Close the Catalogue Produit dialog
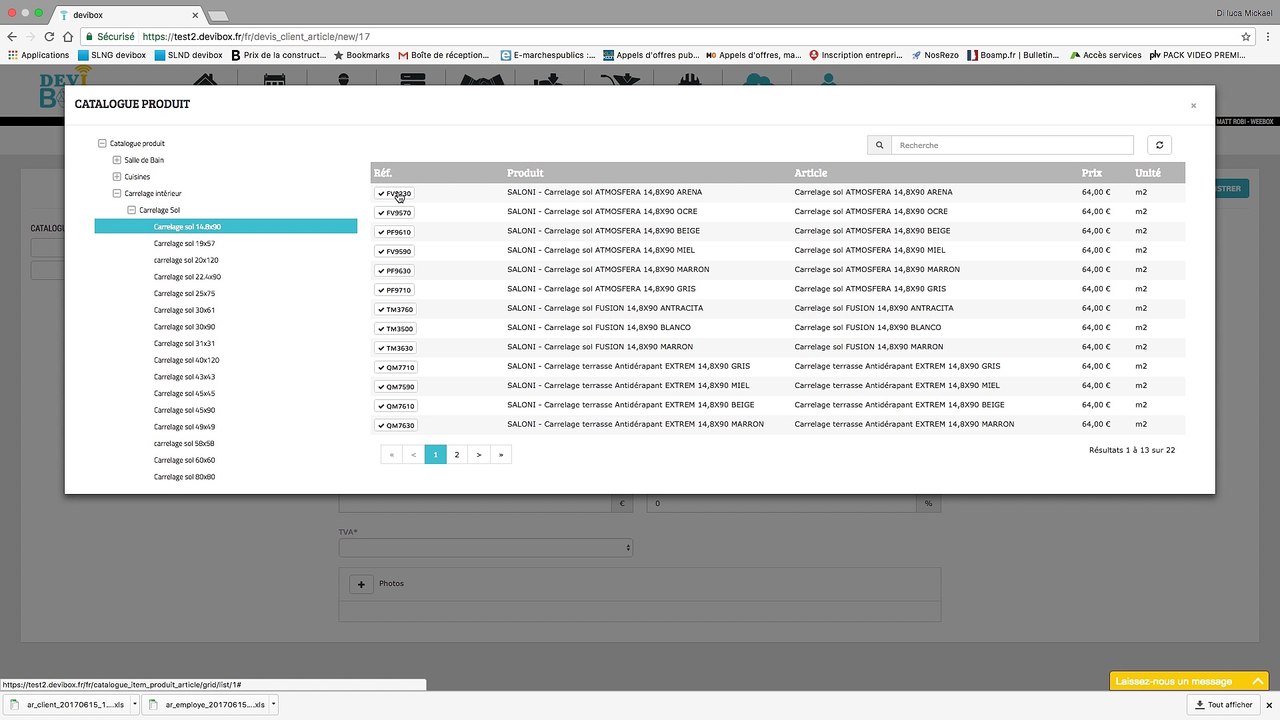 tap(1193, 105)
